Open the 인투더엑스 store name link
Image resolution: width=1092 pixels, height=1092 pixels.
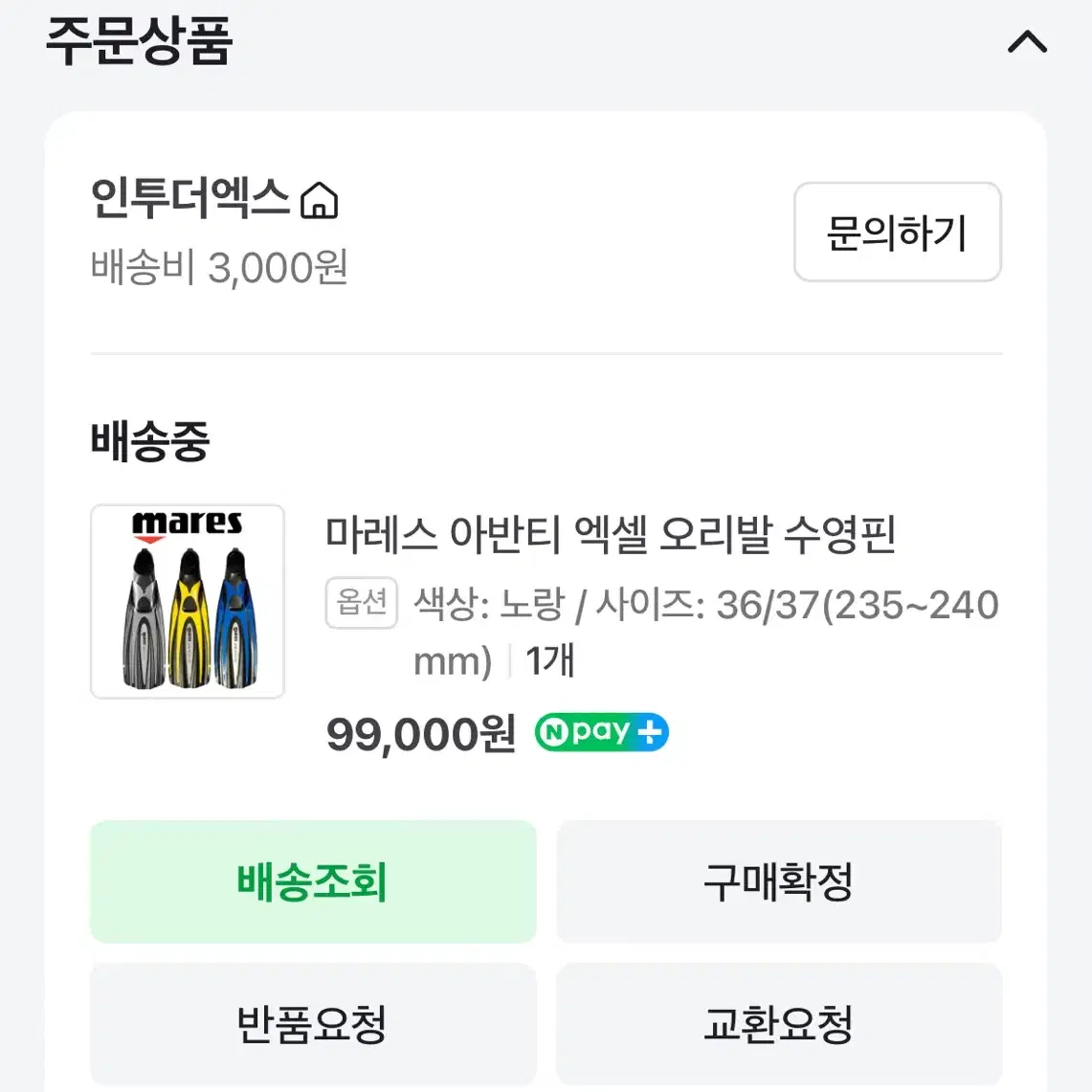[x=190, y=198]
